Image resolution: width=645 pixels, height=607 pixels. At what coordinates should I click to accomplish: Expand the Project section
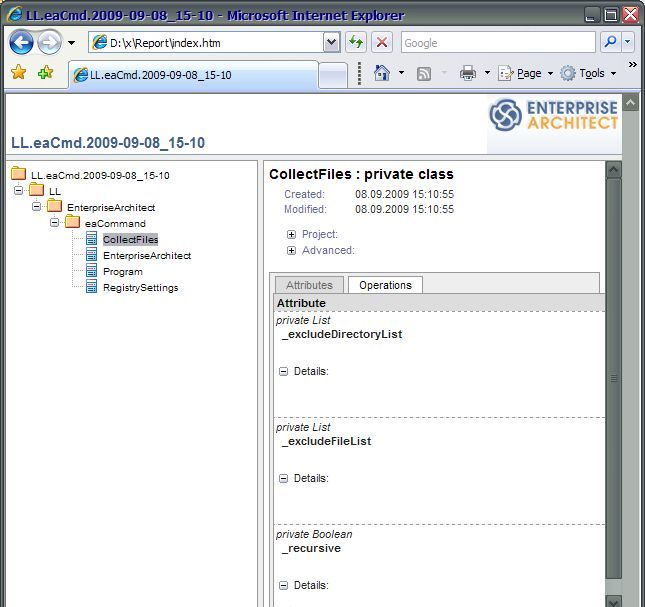coord(291,234)
